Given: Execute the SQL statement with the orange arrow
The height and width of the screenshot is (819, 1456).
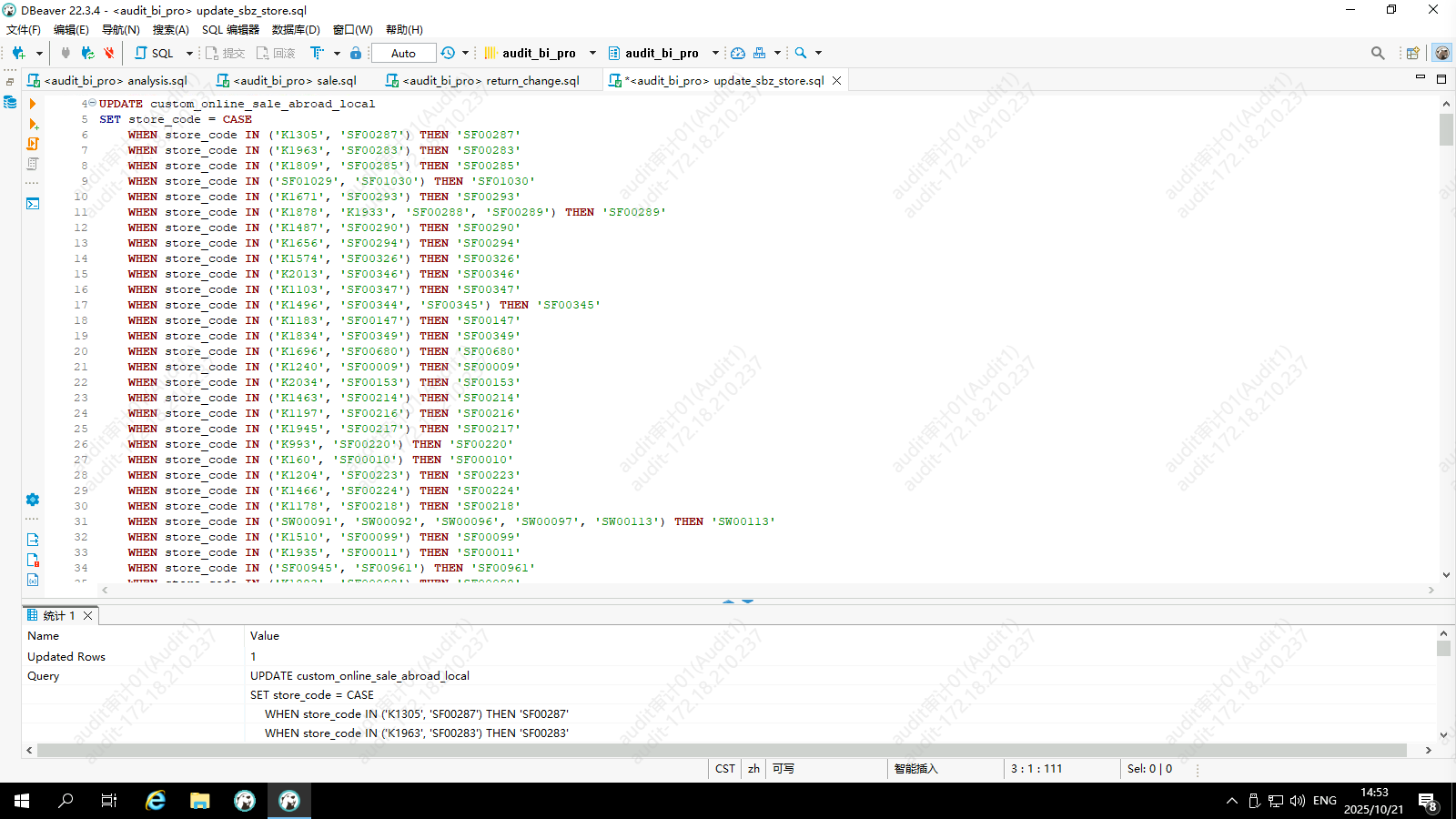Looking at the screenshot, I should 33,104.
